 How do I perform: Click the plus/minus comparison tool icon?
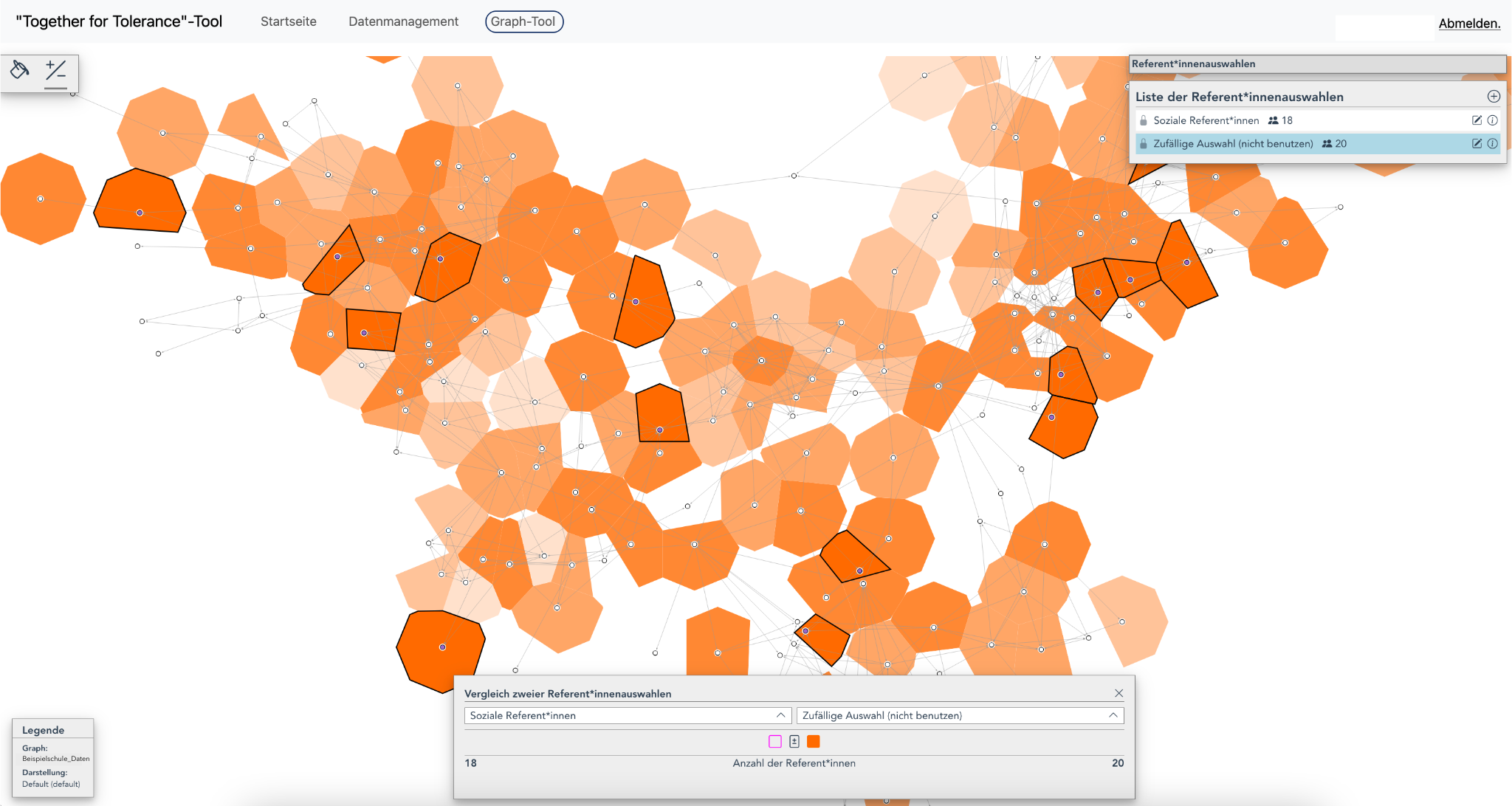[x=55, y=71]
